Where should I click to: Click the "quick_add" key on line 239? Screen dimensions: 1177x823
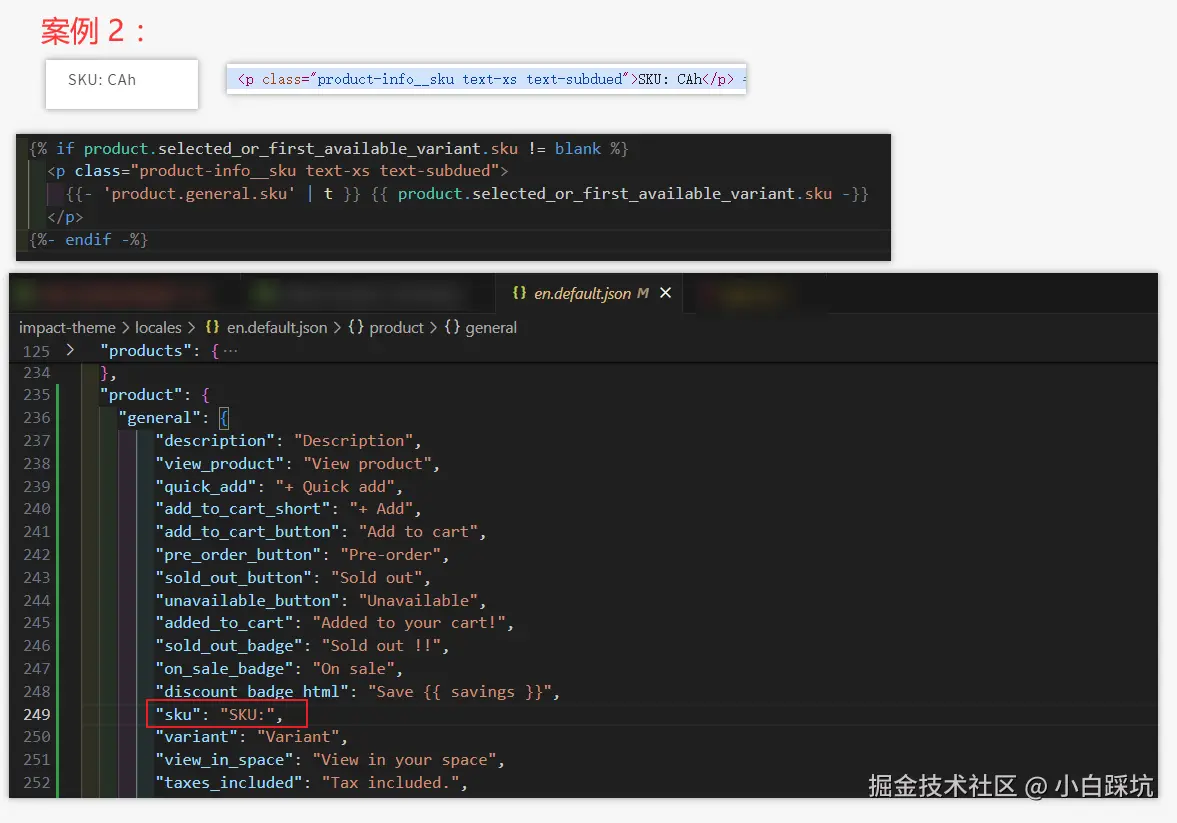pyautogui.click(x=205, y=487)
